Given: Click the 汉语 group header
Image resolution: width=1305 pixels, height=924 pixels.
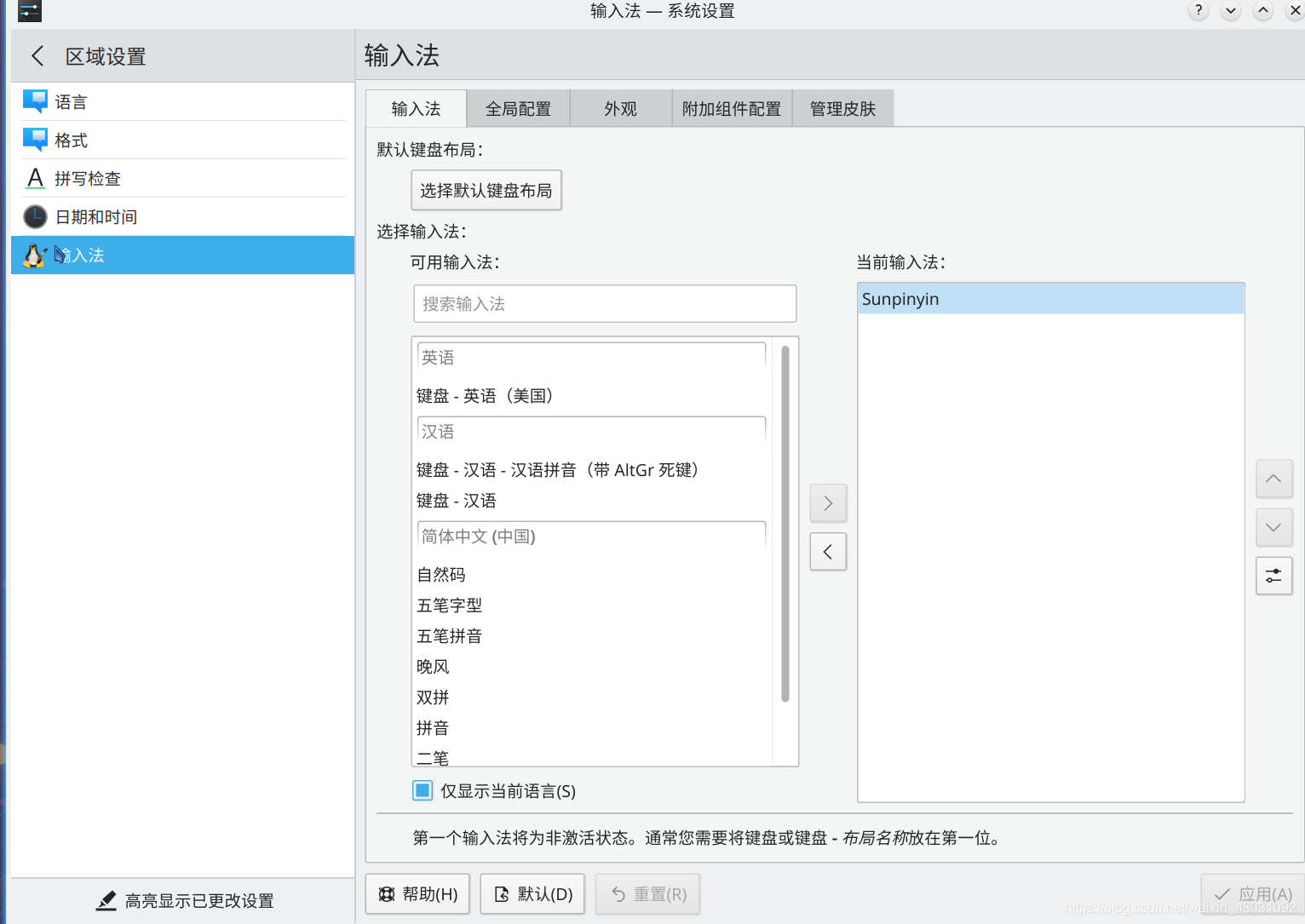Looking at the screenshot, I should 592,432.
